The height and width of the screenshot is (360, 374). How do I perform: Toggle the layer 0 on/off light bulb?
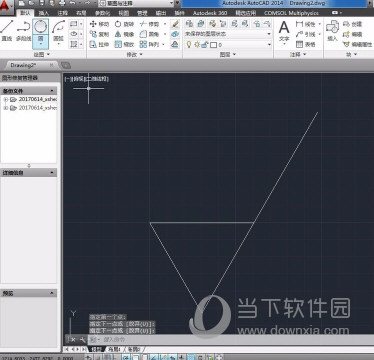189,44
